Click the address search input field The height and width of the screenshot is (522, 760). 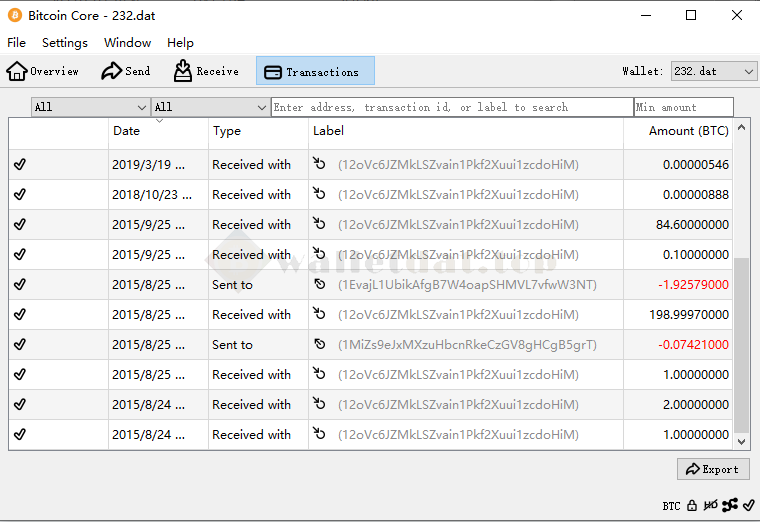point(451,107)
